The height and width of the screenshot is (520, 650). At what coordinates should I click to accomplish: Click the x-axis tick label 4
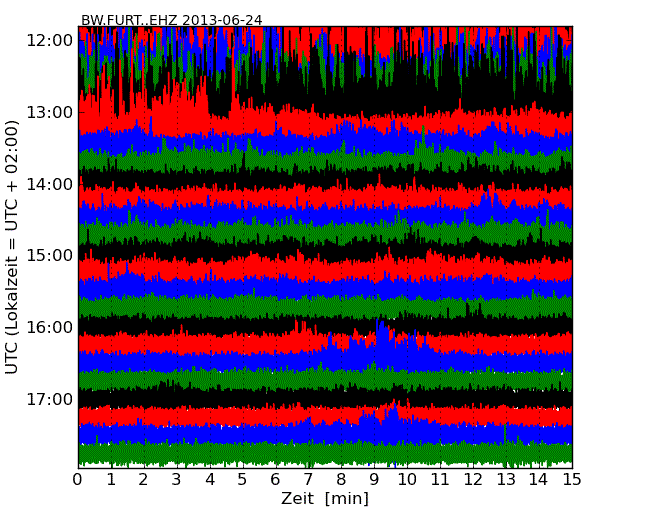210,480
